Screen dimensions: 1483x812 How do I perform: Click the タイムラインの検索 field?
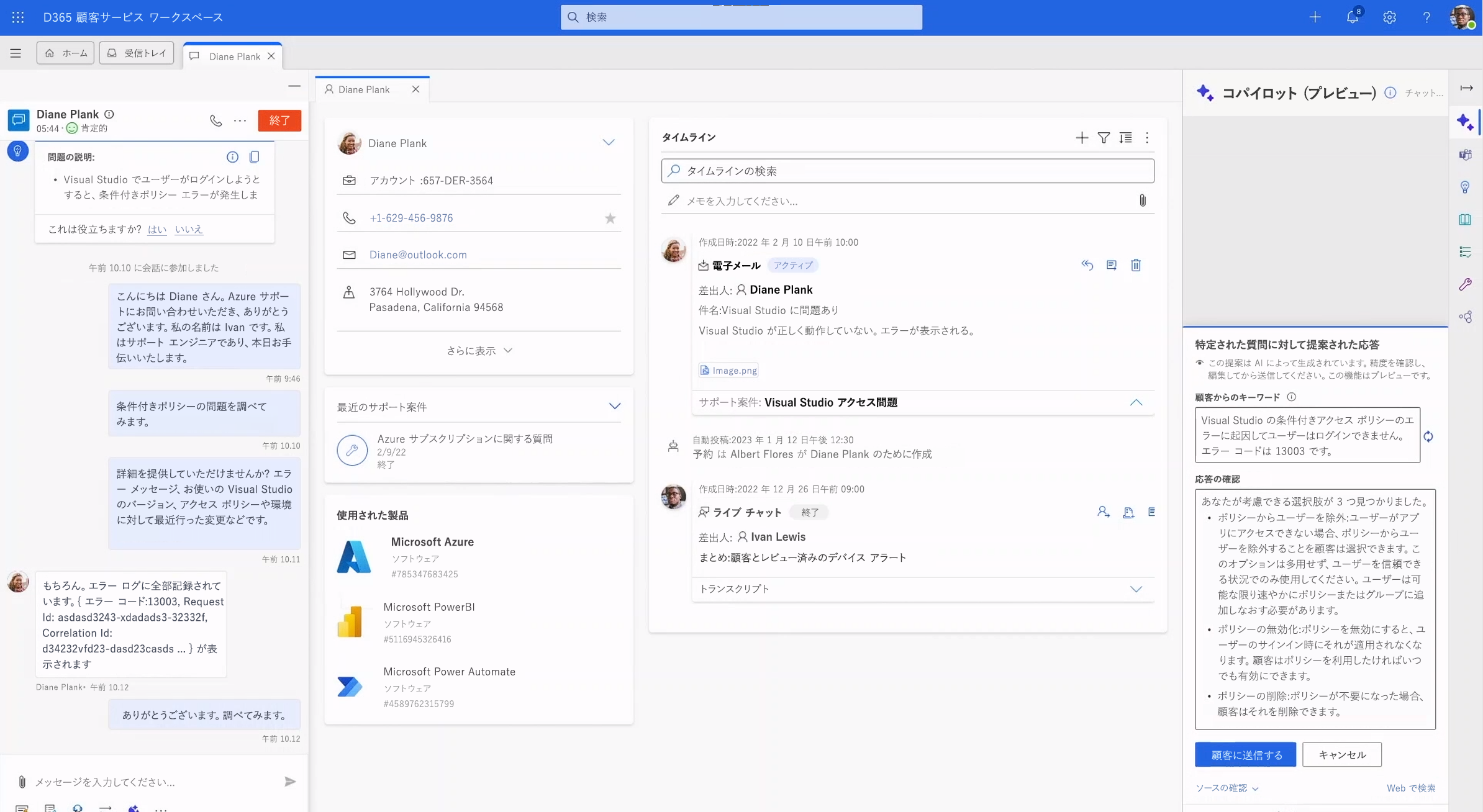pyautogui.click(x=907, y=171)
